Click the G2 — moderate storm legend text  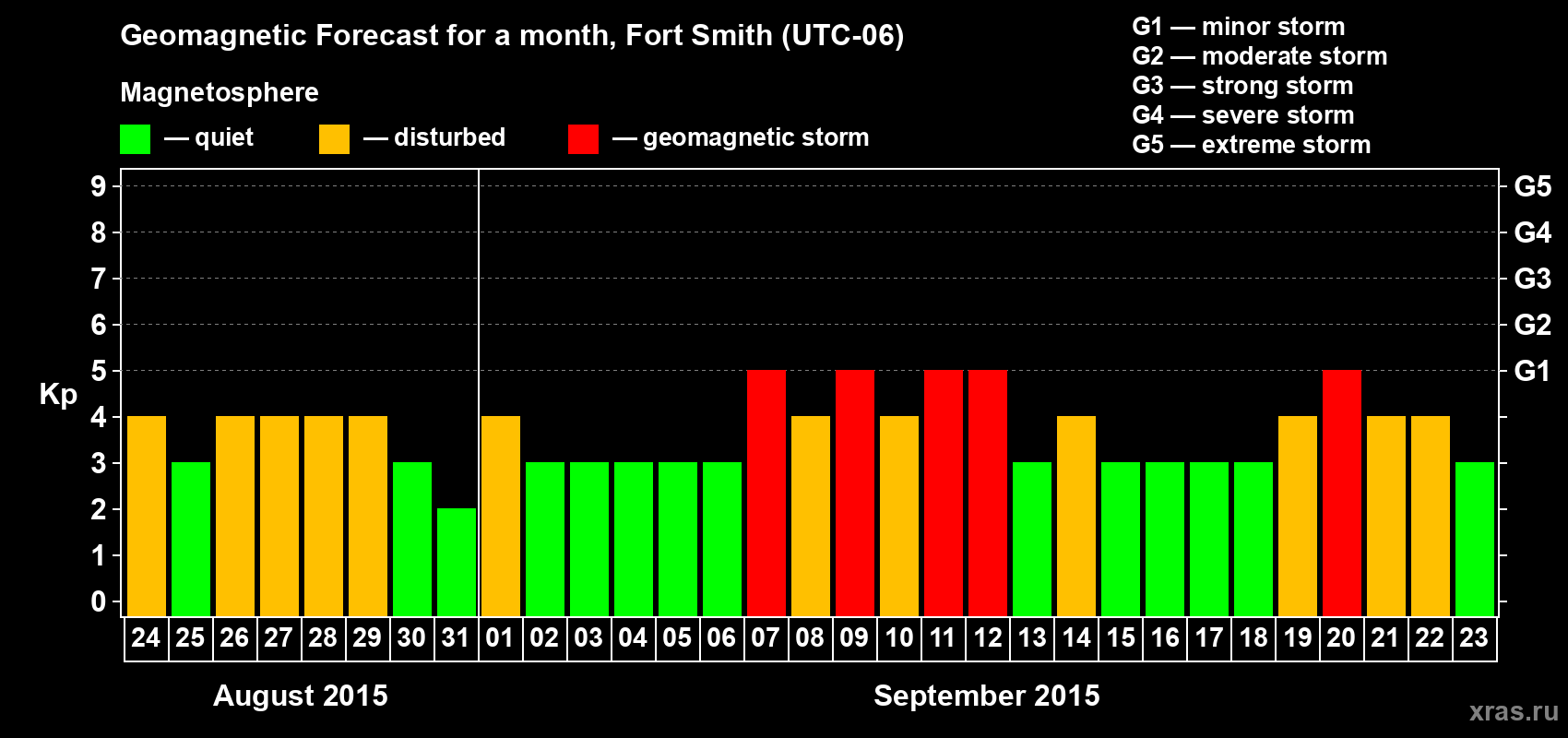[1260, 56]
